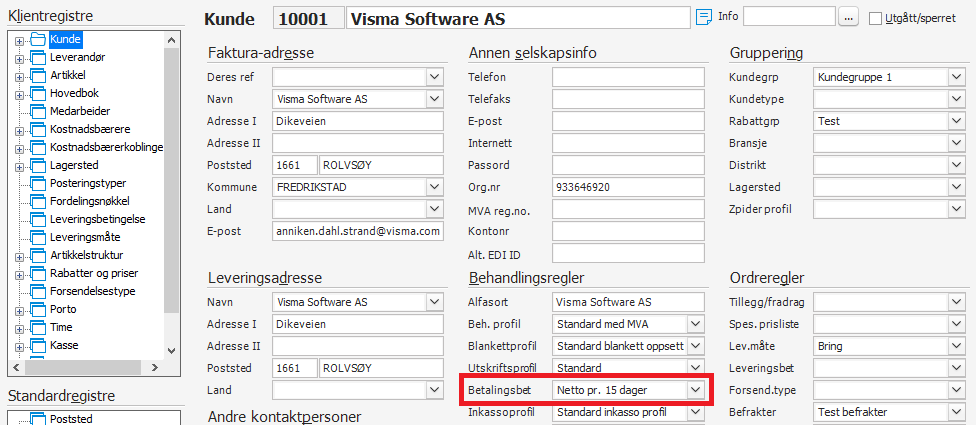Click the MVA reg.no. input field

tap(628, 208)
